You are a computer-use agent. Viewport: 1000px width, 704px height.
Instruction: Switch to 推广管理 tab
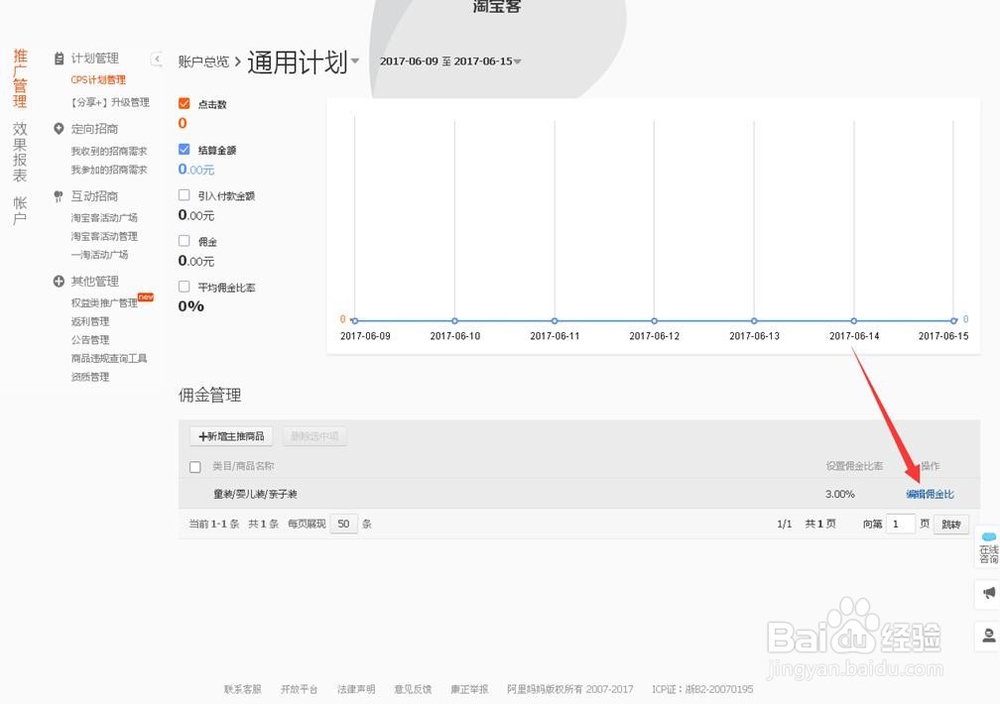click(20, 78)
